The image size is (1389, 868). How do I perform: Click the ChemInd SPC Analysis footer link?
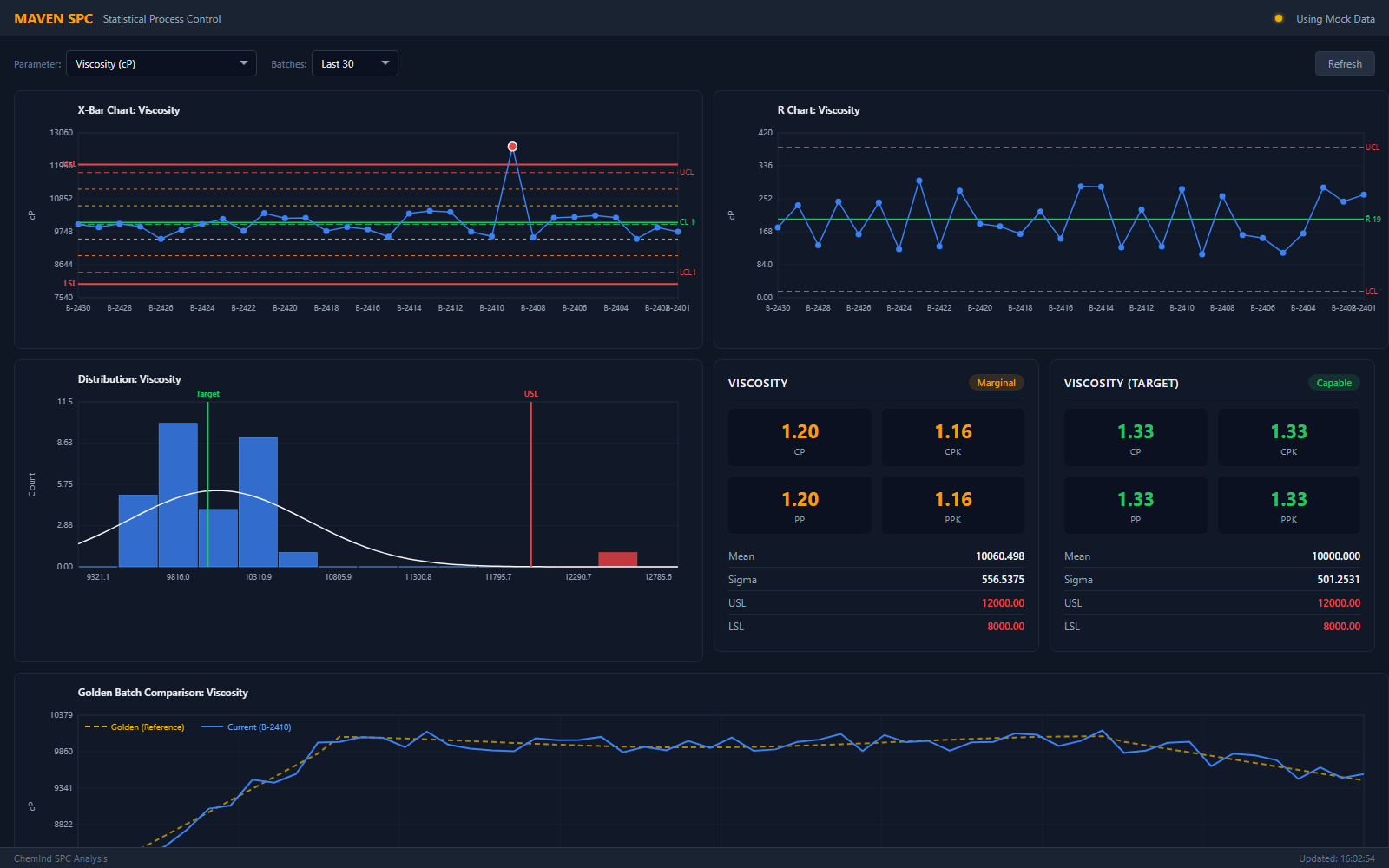tap(61, 858)
